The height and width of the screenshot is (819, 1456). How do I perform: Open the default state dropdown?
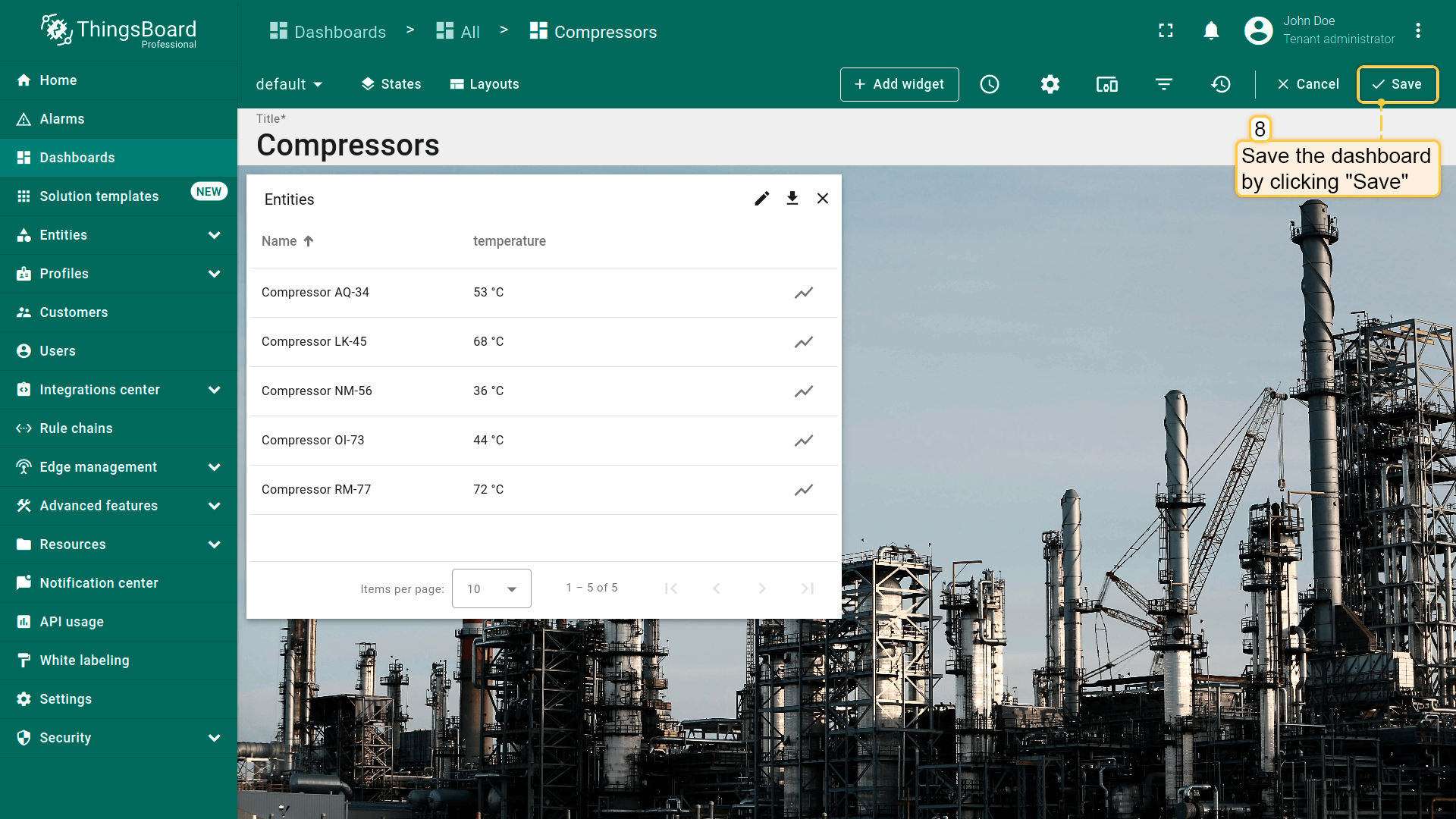pyautogui.click(x=289, y=84)
